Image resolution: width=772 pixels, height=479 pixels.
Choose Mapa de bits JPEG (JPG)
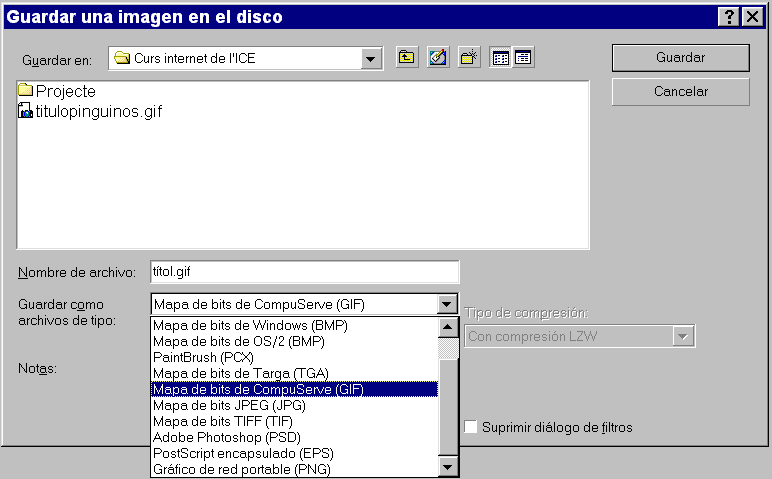pos(229,405)
